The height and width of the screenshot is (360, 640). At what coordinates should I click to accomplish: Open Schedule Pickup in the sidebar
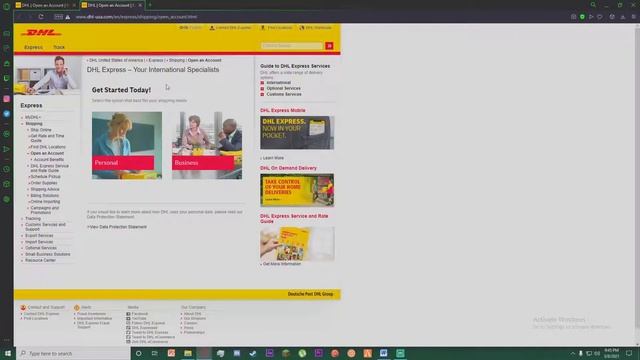[x=45, y=177]
